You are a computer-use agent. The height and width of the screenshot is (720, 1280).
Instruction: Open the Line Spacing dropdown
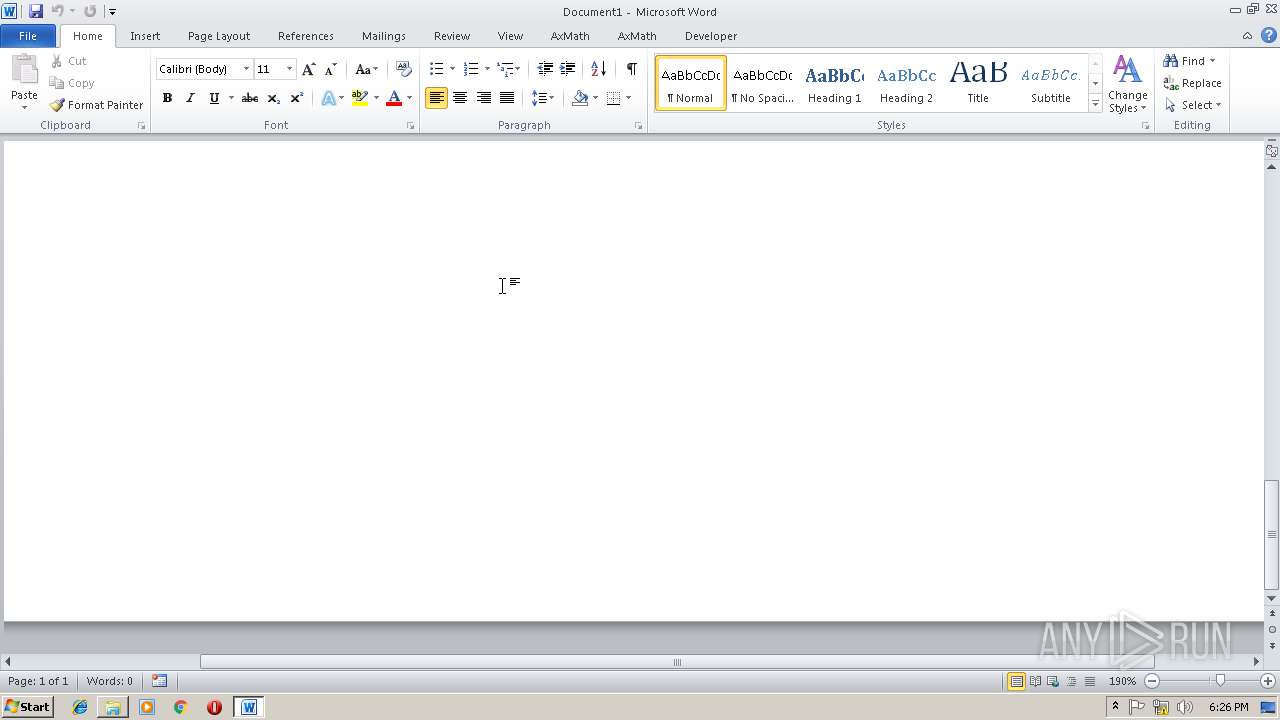[x=543, y=98]
